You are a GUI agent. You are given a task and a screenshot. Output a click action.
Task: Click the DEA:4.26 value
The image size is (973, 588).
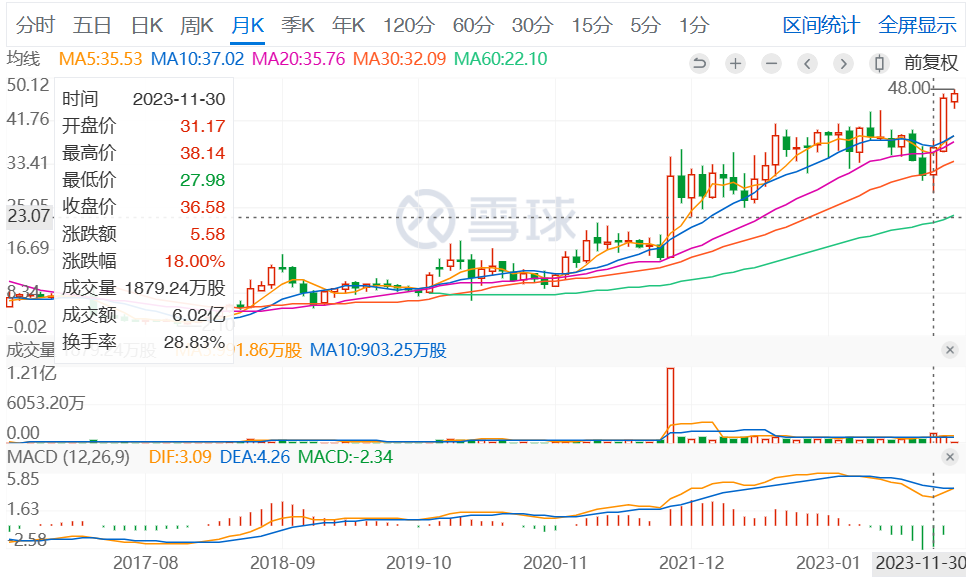[255, 457]
